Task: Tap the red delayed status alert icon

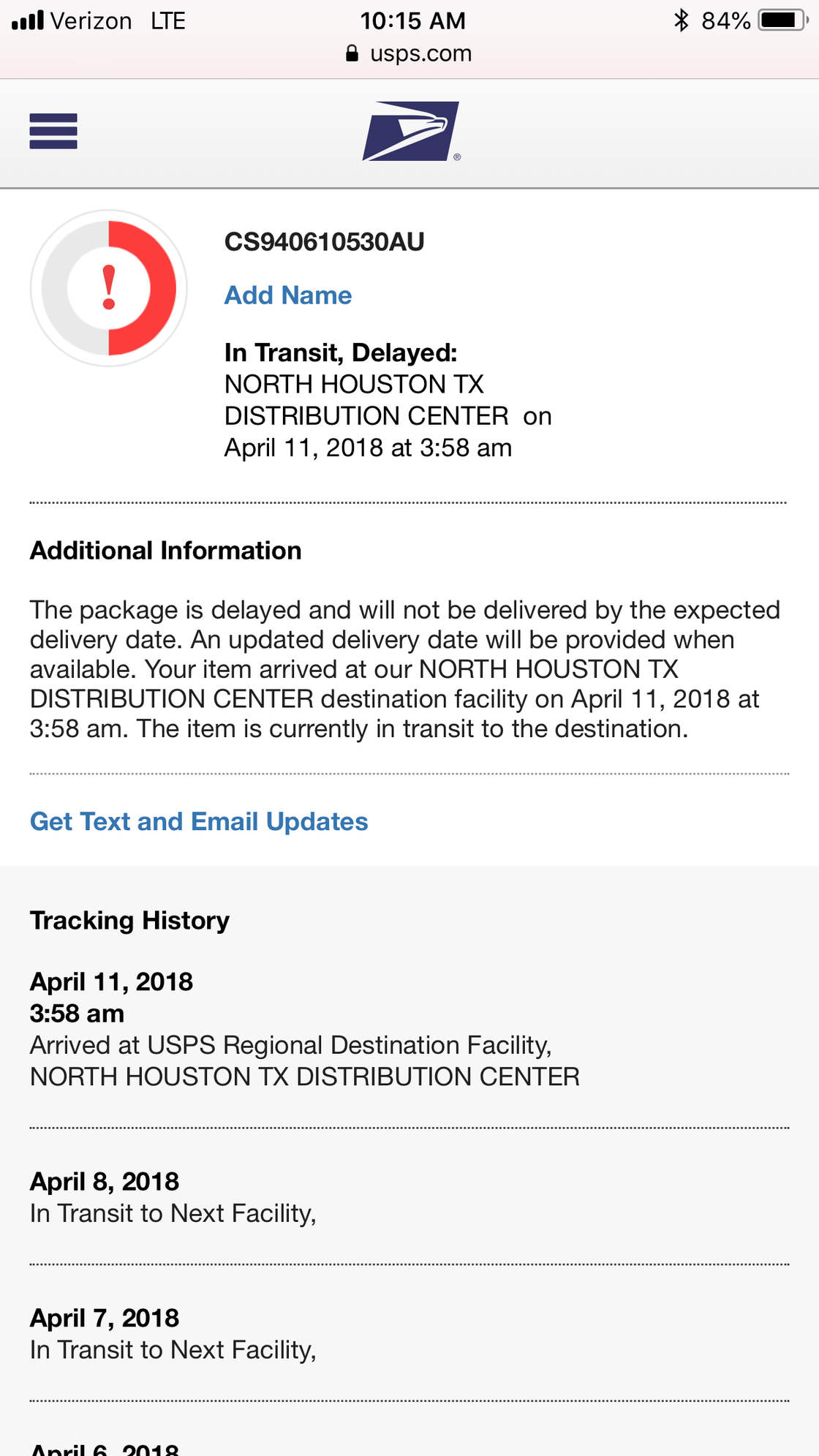Action: [109, 288]
